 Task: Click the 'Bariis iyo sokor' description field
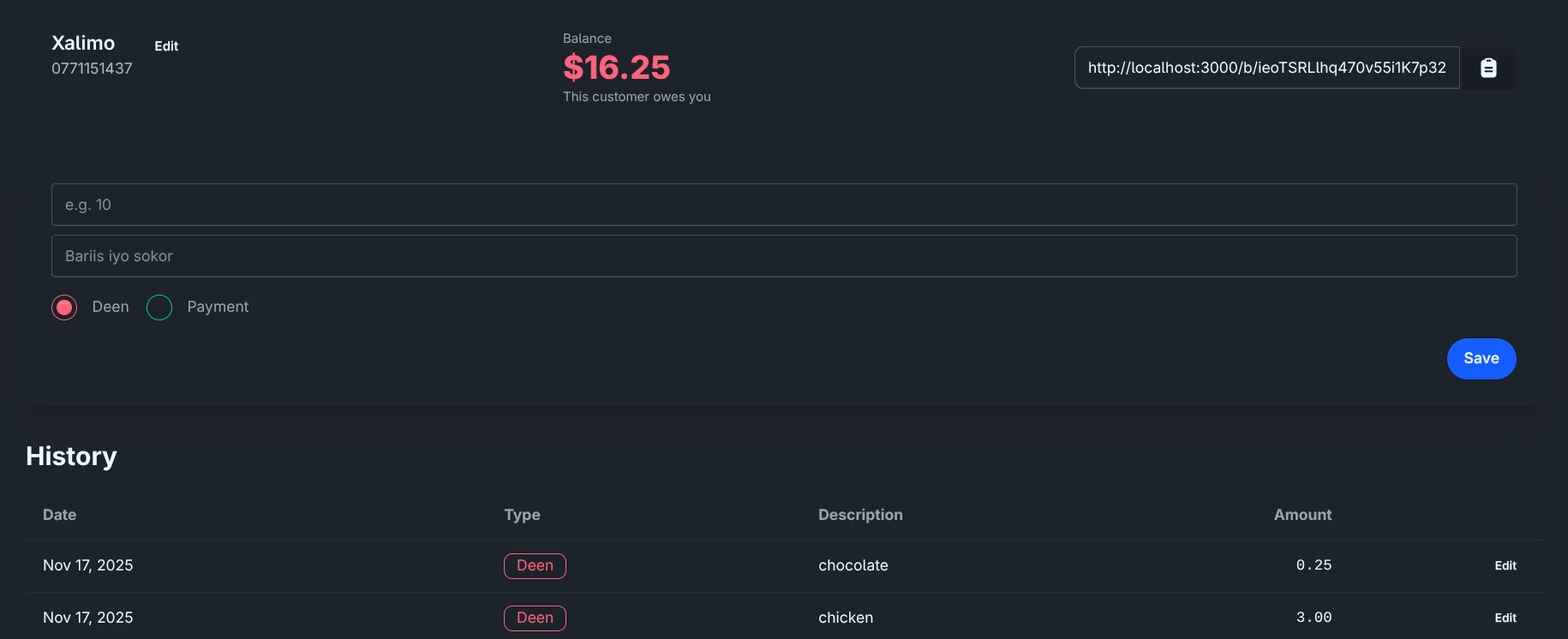point(783,256)
